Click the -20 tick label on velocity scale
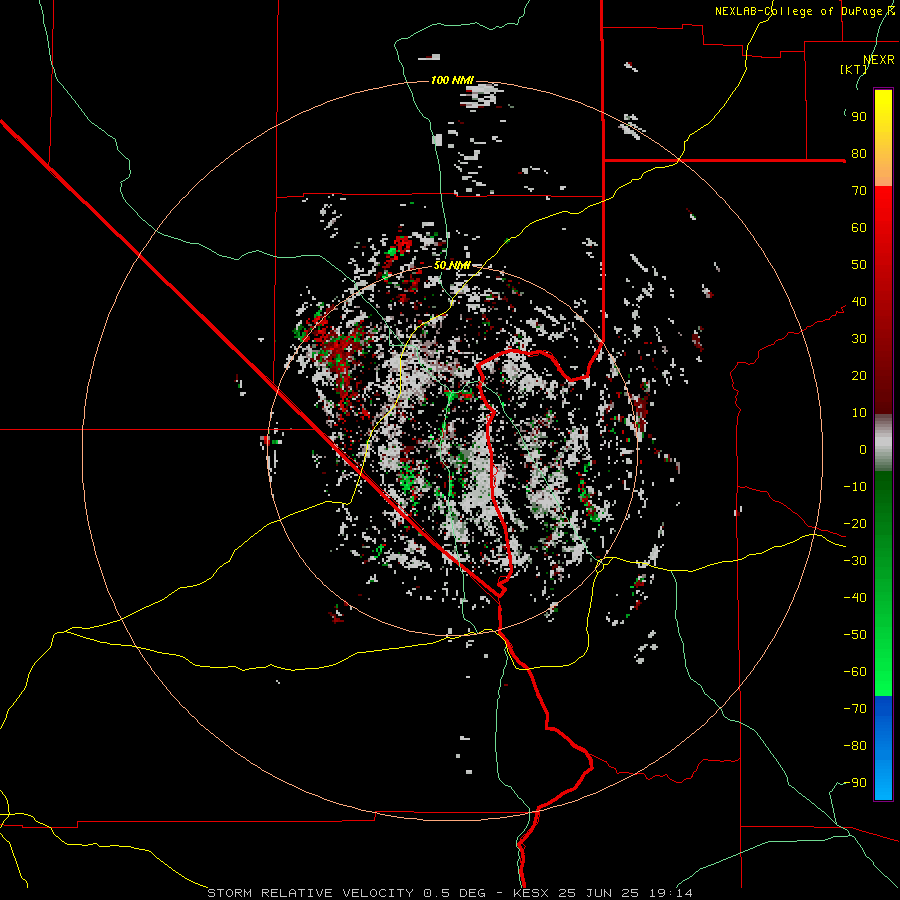 (x=855, y=523)
